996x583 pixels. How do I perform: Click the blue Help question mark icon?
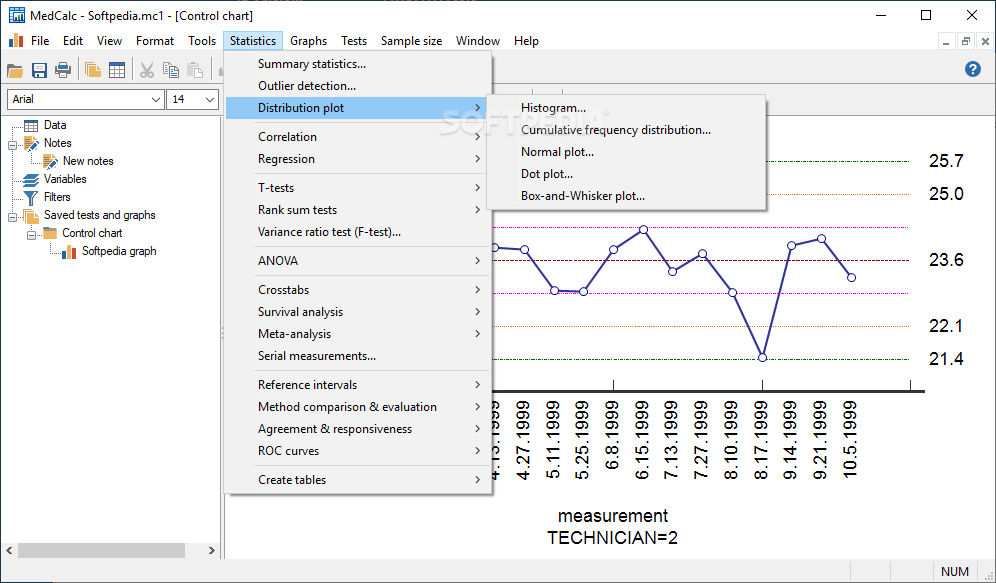point(972,69)
